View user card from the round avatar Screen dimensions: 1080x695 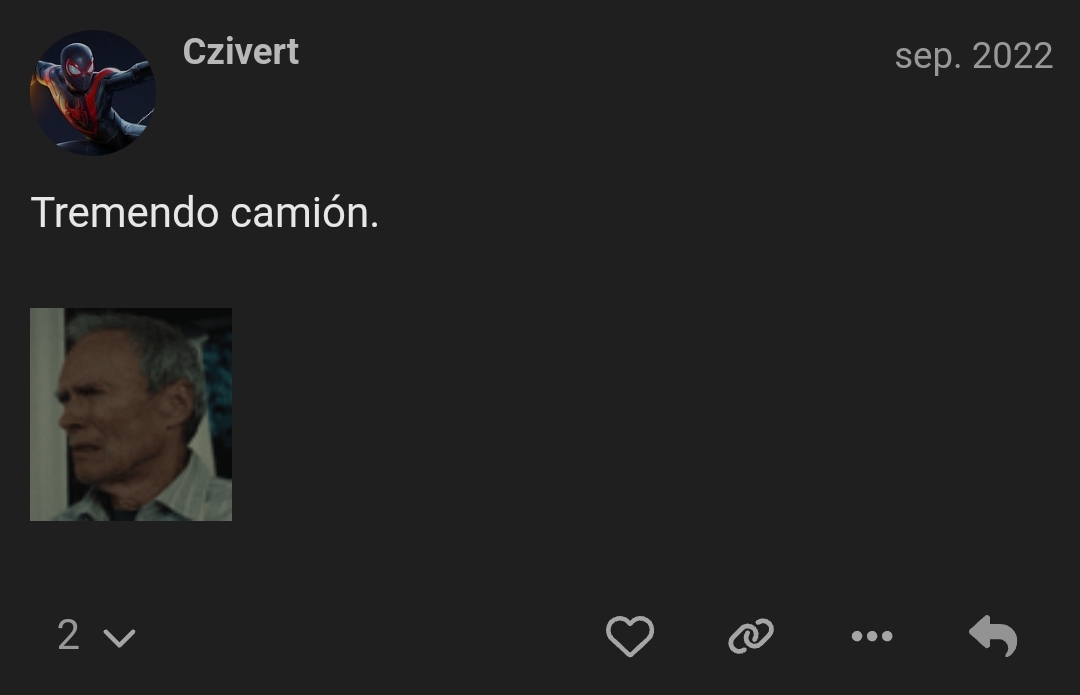(x=93, y=93)
